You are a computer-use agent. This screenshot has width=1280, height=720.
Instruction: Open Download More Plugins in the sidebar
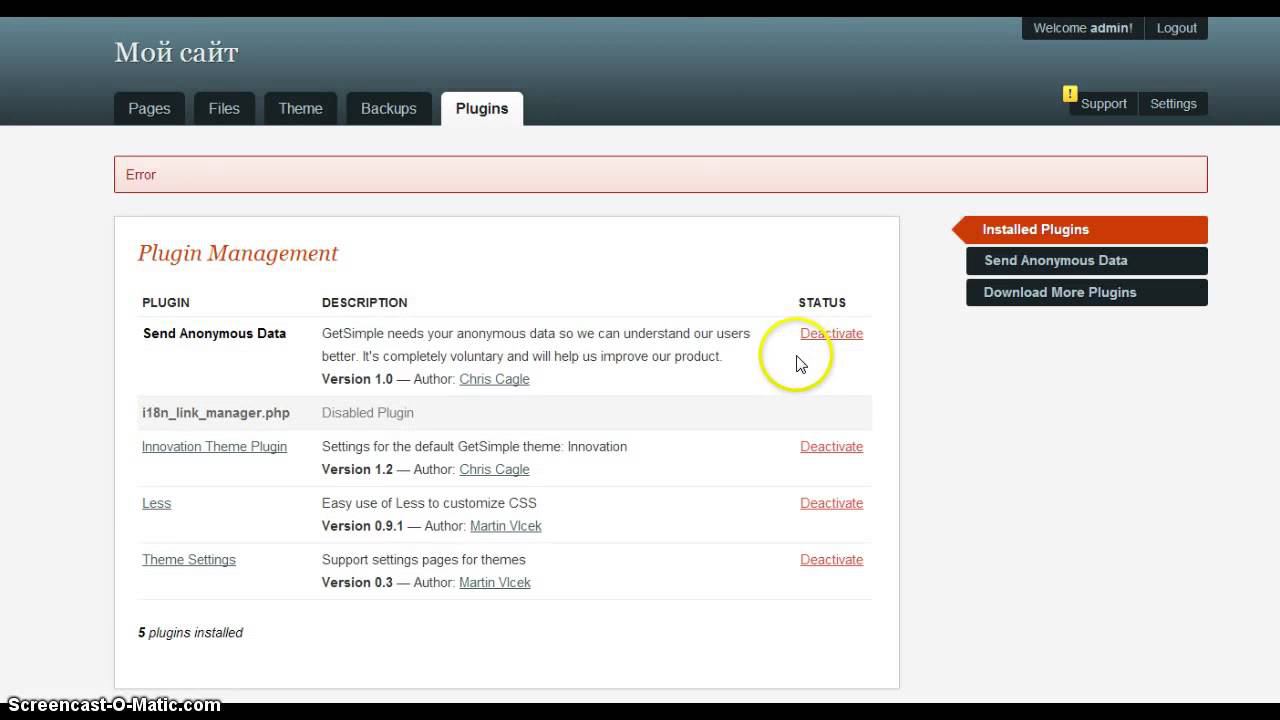point(1087,292)
